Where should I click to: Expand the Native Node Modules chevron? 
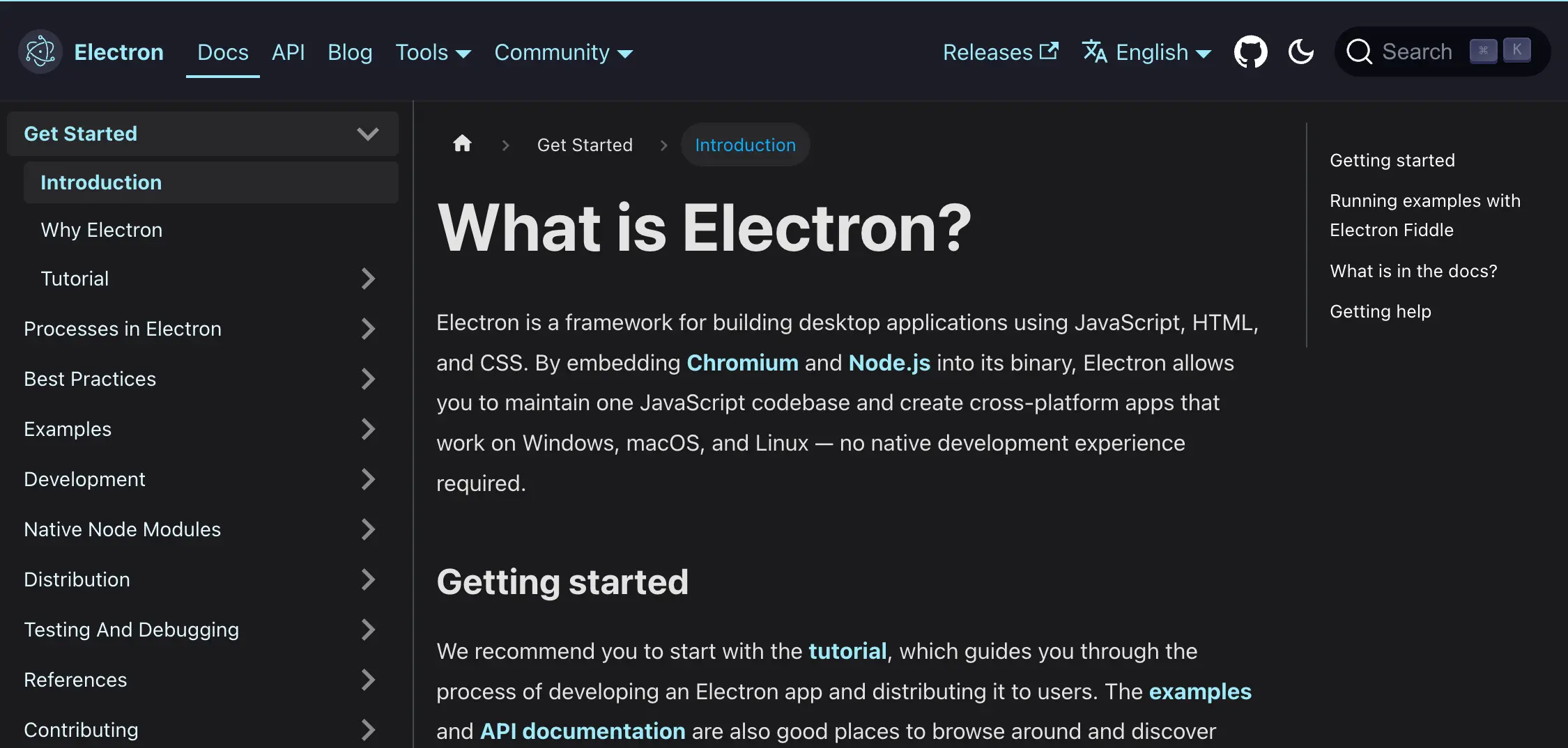point(368,529)
